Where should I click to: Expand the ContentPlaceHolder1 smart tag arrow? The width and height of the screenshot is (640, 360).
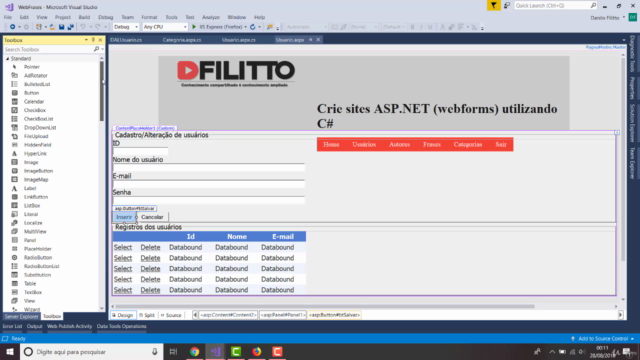pos(617,133)
